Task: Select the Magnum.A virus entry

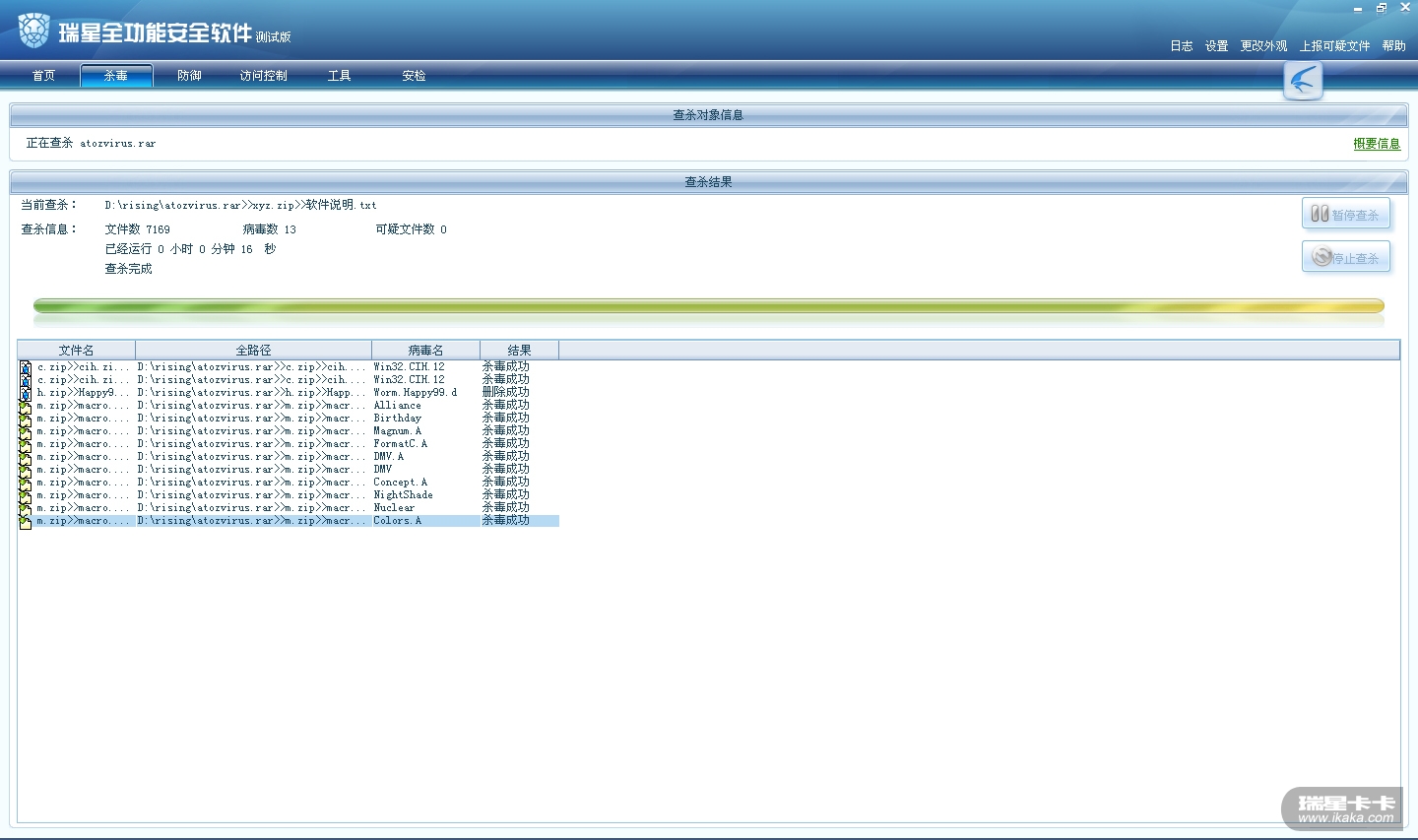Action: [398, 431]
